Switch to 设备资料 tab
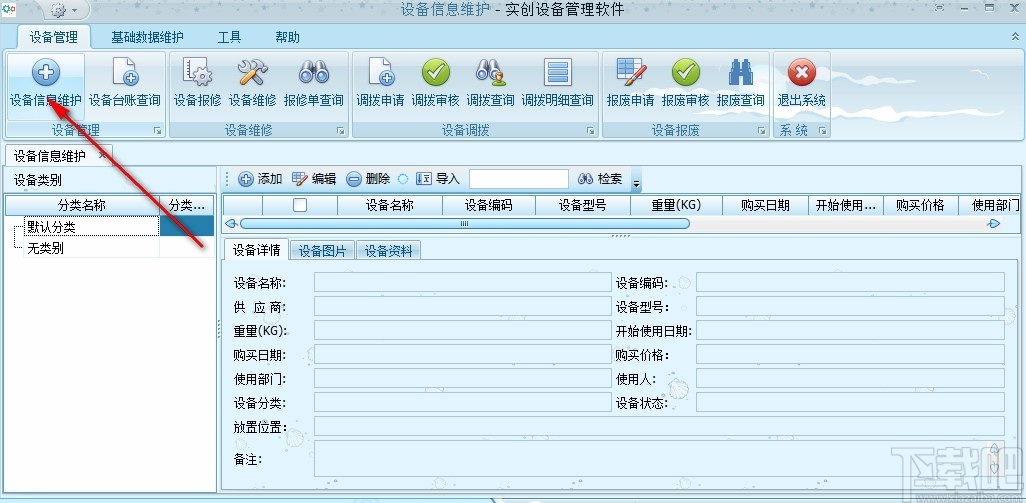The height and width of the screenshot is (503, 1026). coord(389,251)
